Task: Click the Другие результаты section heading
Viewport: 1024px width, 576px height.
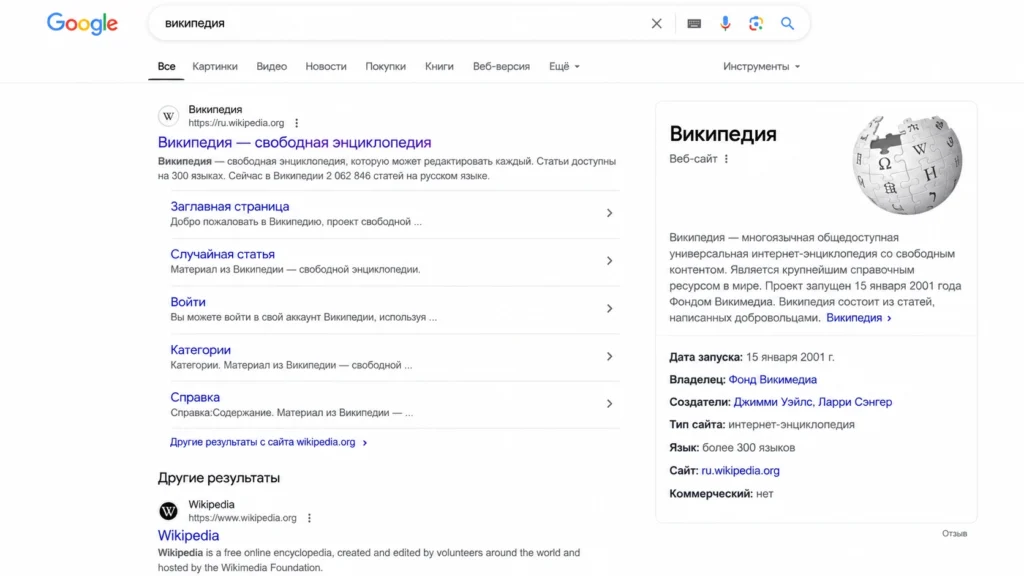Action: click(x=219, y=478)
